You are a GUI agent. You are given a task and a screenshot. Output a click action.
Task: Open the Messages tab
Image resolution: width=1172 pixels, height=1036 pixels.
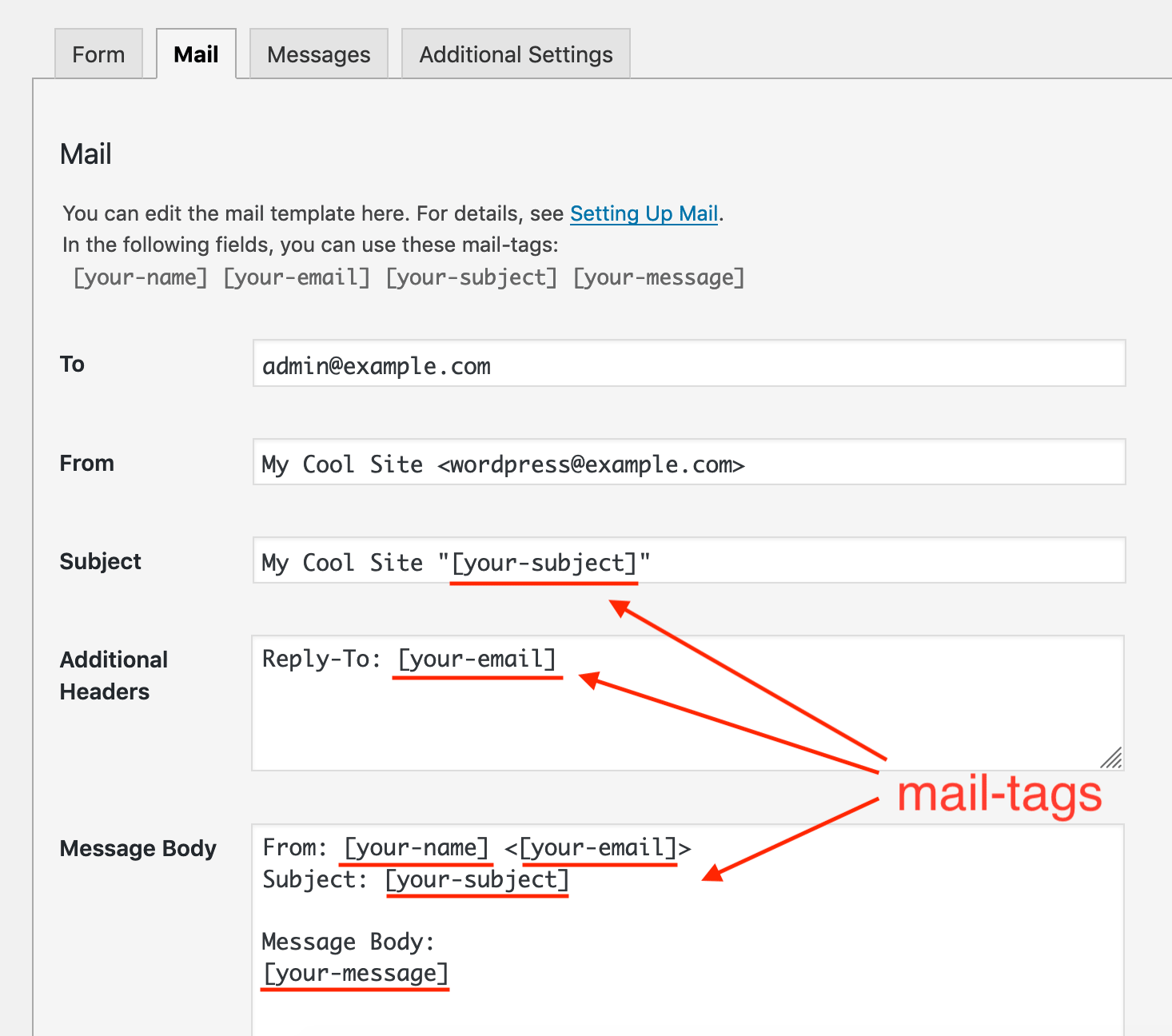(318, 54)
